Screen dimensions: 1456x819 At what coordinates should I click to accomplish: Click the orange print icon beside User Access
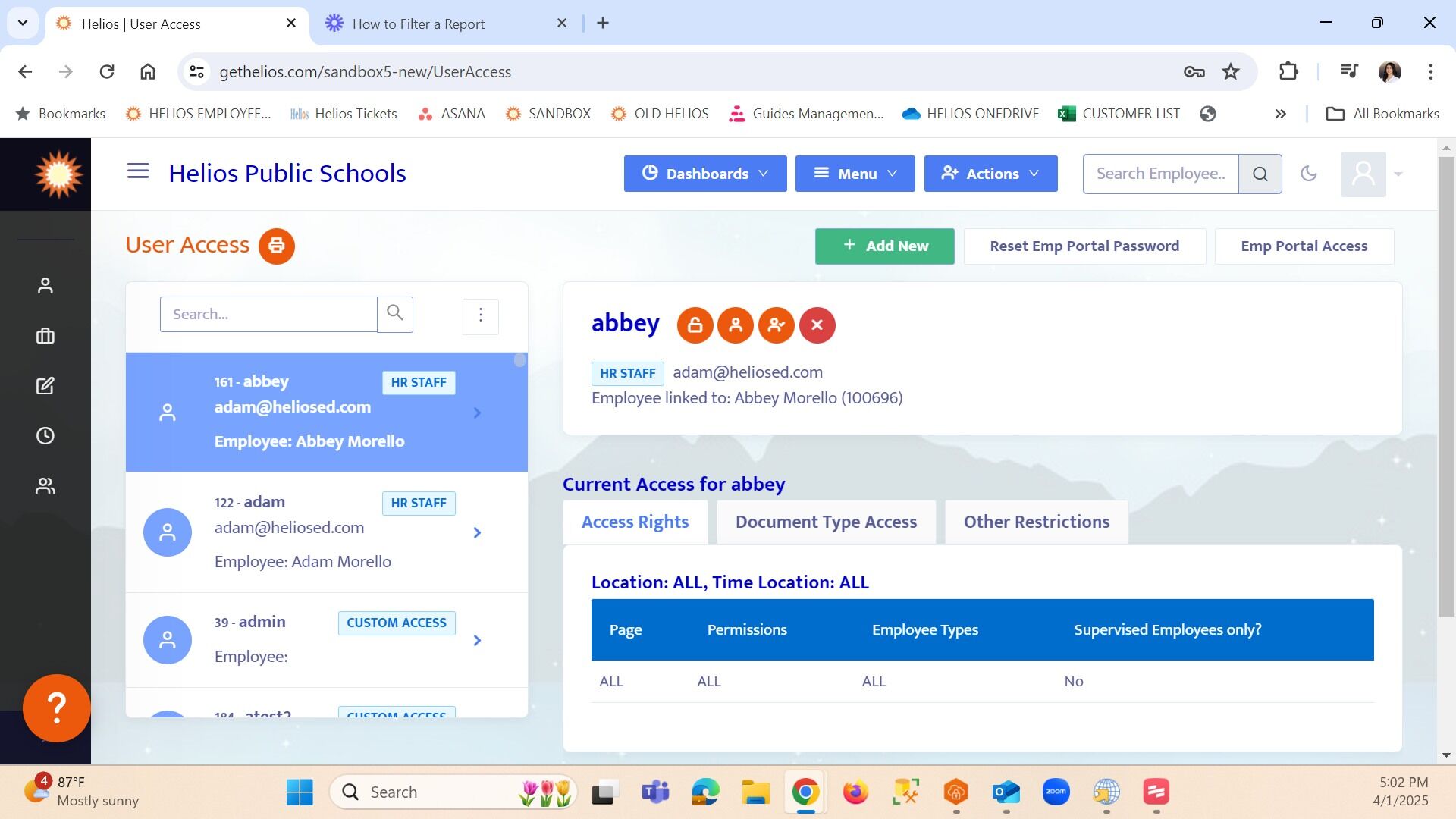(x=276, y=246)
